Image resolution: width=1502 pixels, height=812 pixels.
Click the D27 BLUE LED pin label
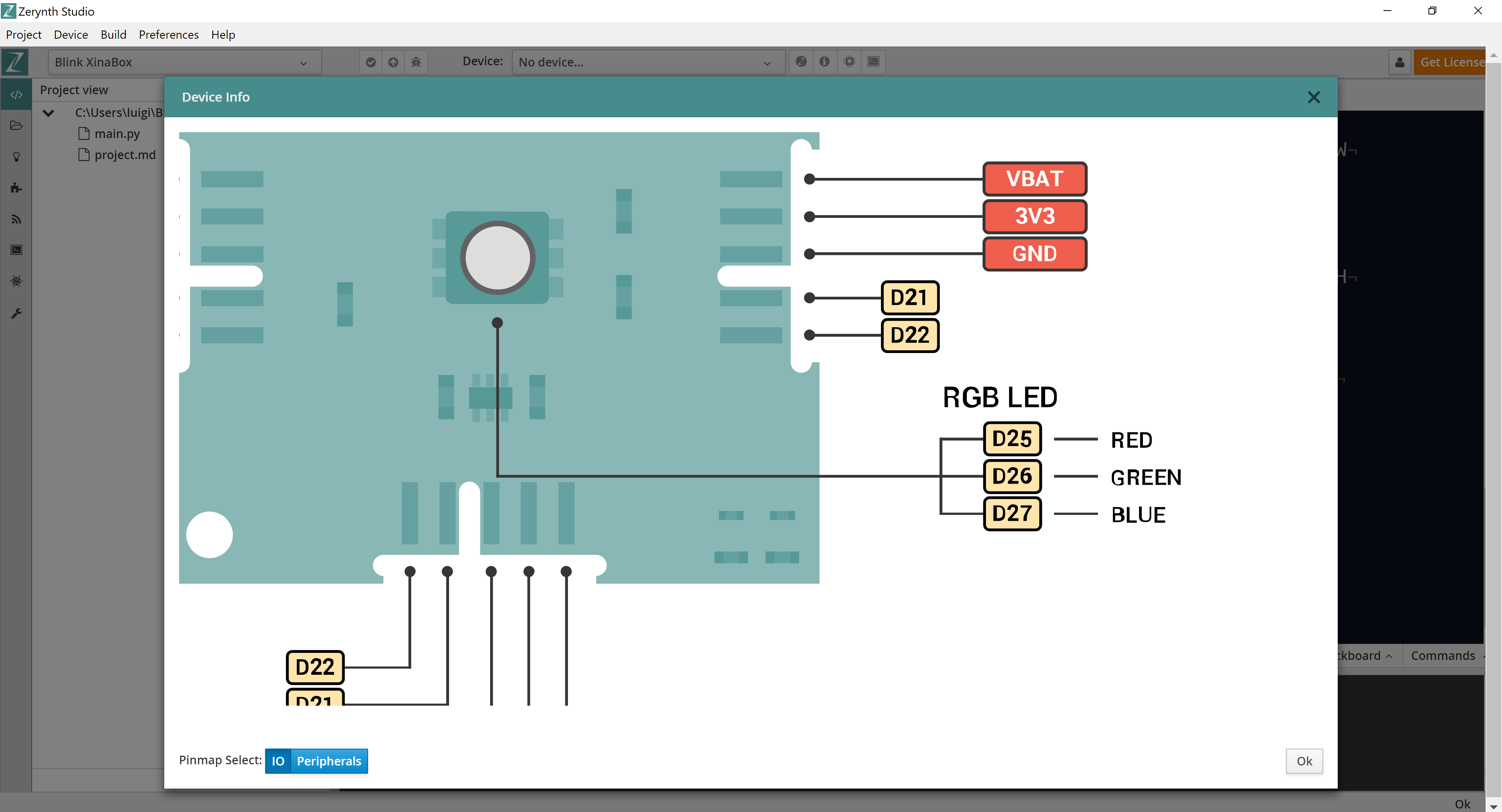[1012, 513]
